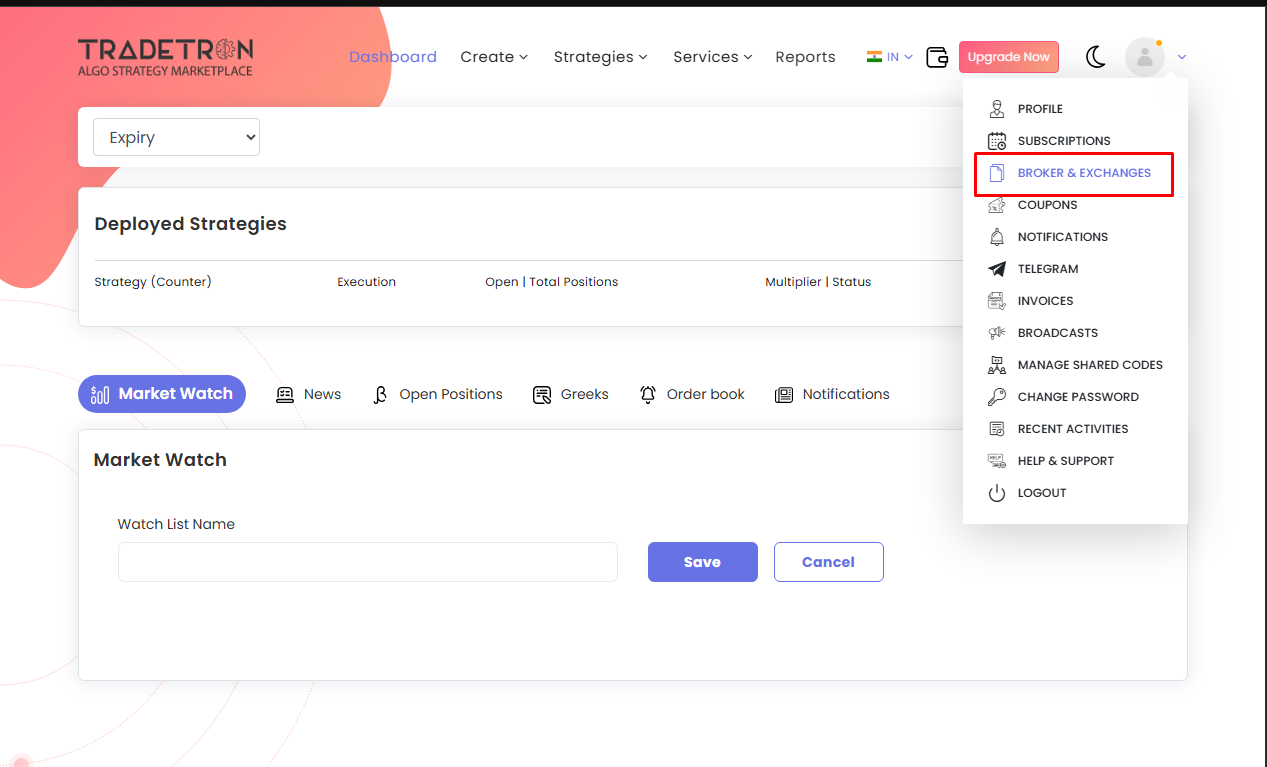The image size is (1267, 767).
Task: Click the Logout power icon
Action: [996, 493]
